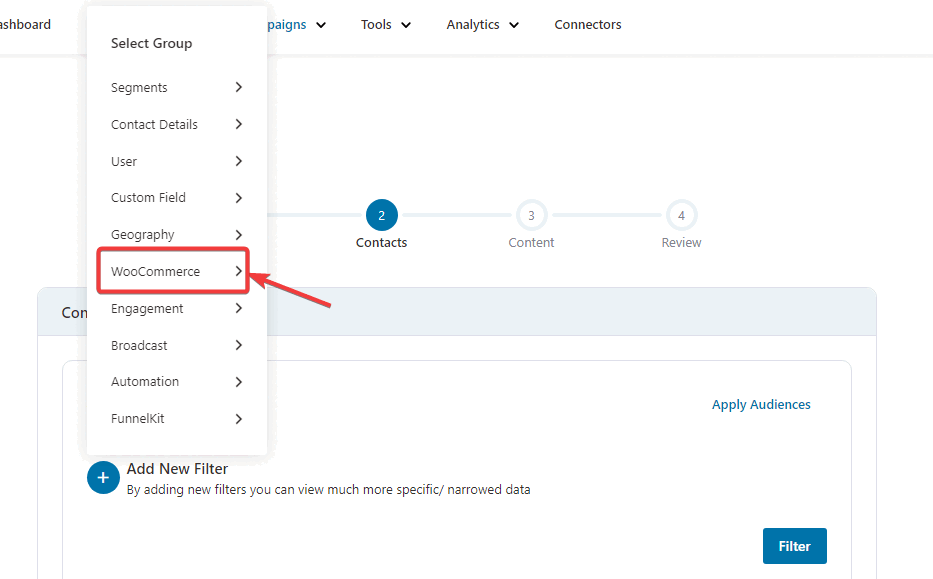Jump to step 4 Review circle
Screen dimensions: 933x579
[x=681, y=215]
